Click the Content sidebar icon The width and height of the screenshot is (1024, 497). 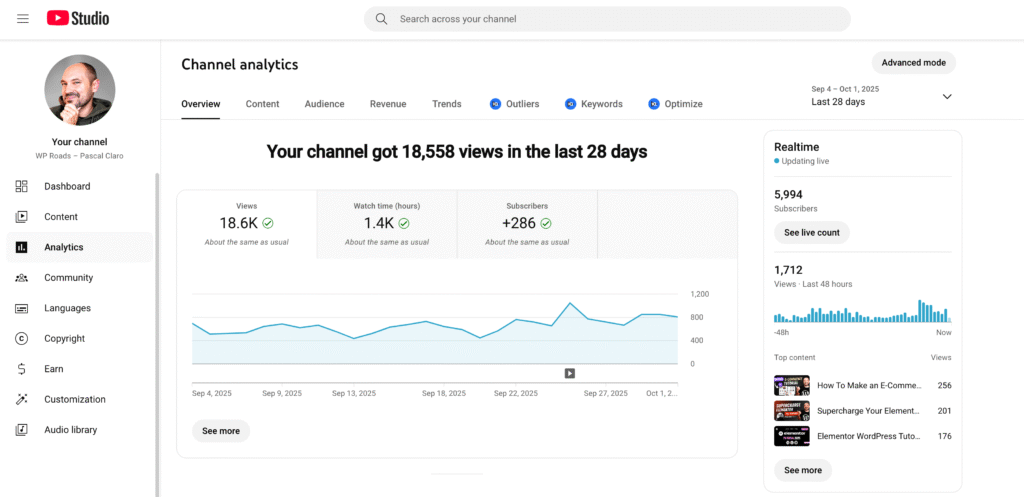(x=22, y=217)
